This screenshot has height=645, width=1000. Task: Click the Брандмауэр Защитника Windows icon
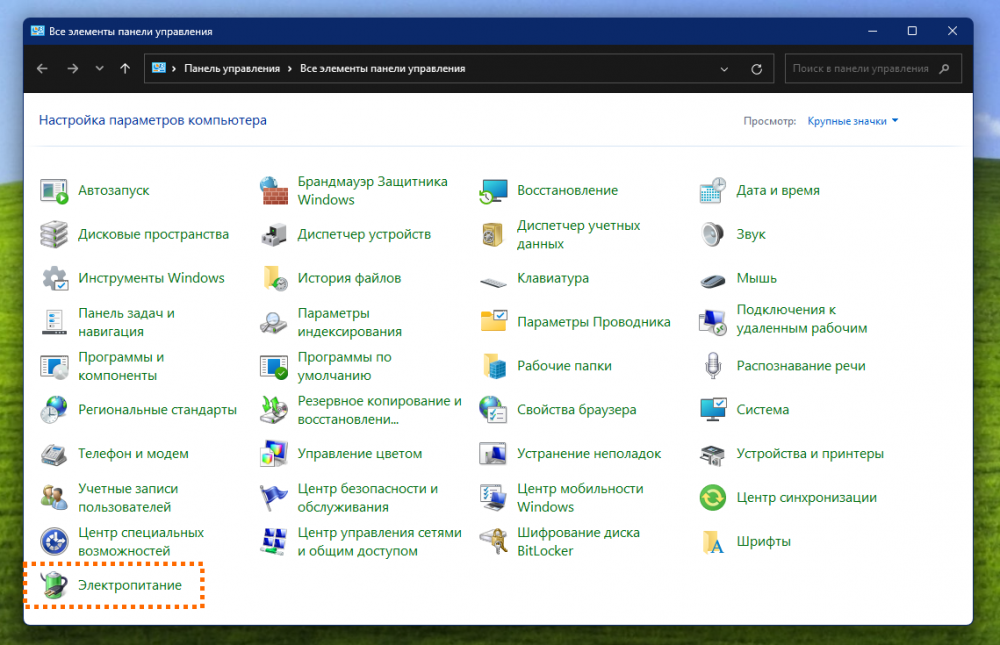tap(273, 190)
